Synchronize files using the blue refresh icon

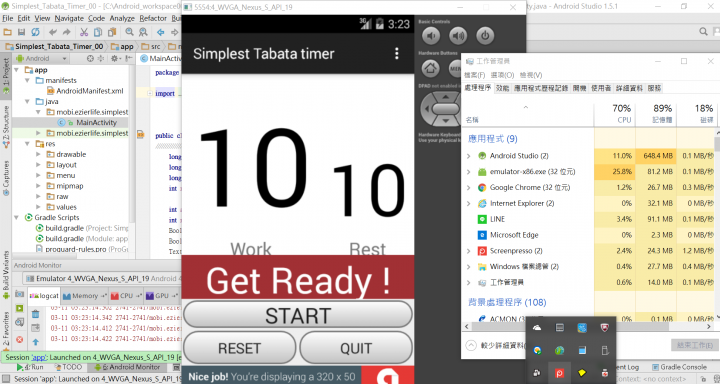[x=35, y=32]
